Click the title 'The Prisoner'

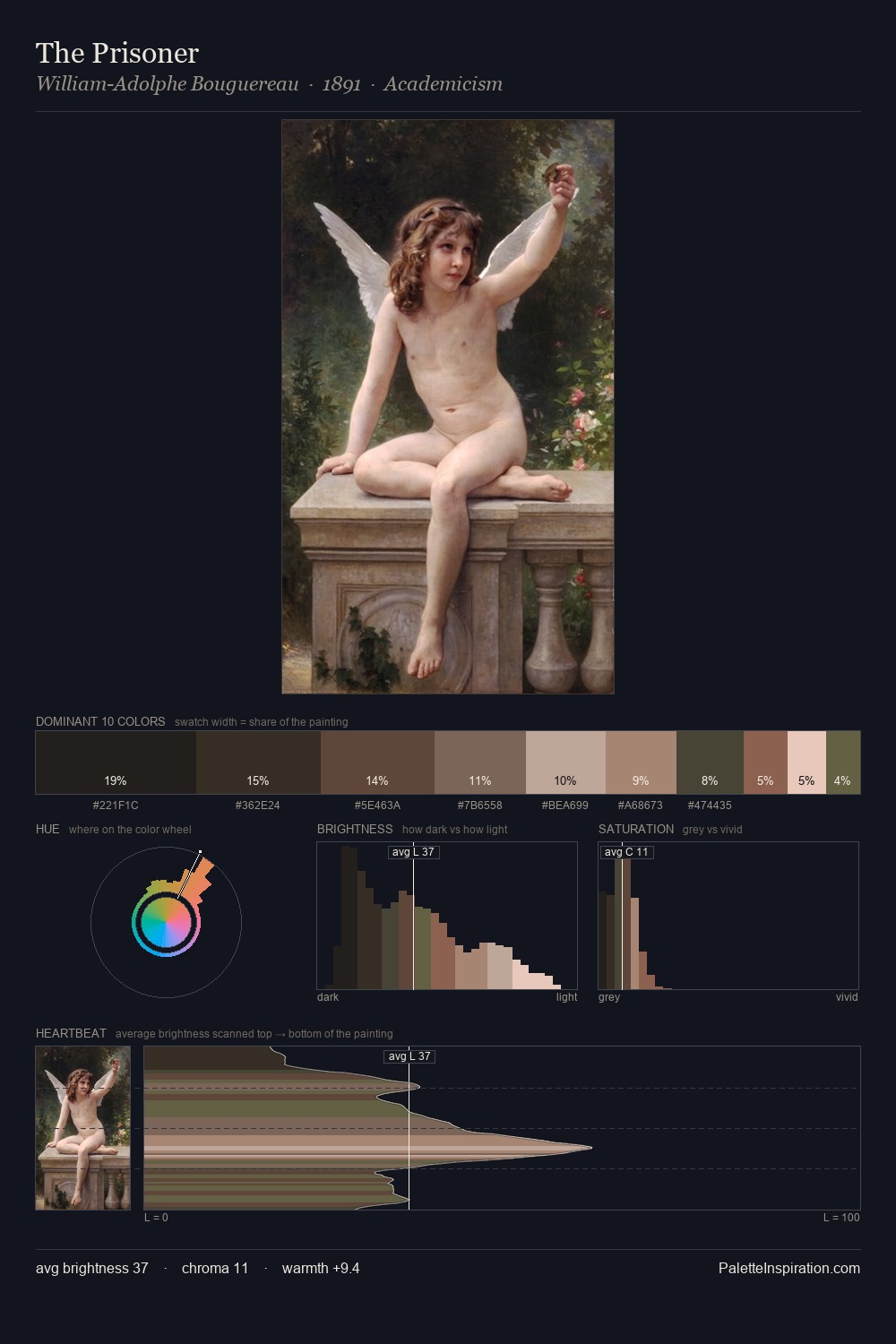coord(117,53)
